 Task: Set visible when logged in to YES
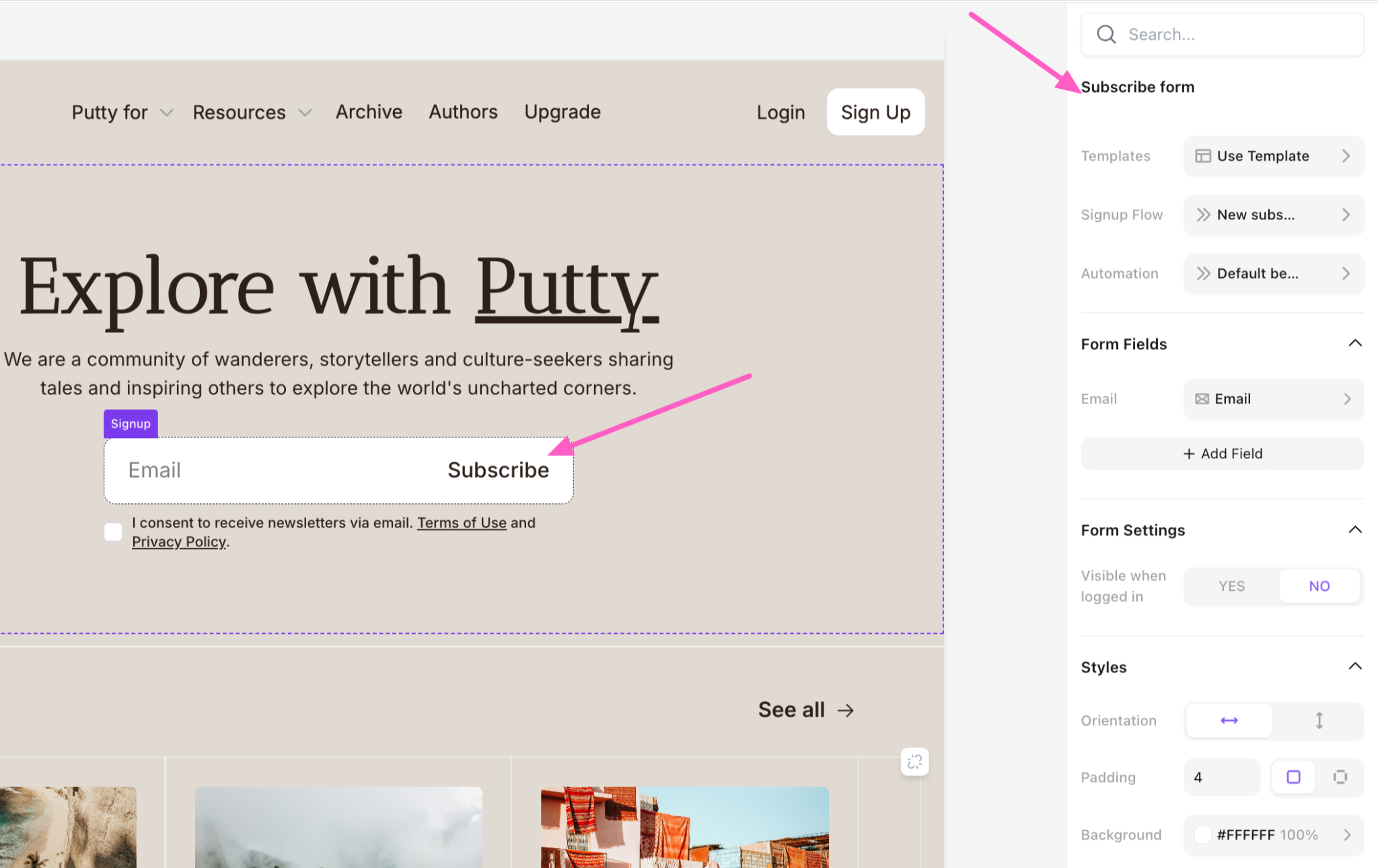click(x=1231, y=586)
